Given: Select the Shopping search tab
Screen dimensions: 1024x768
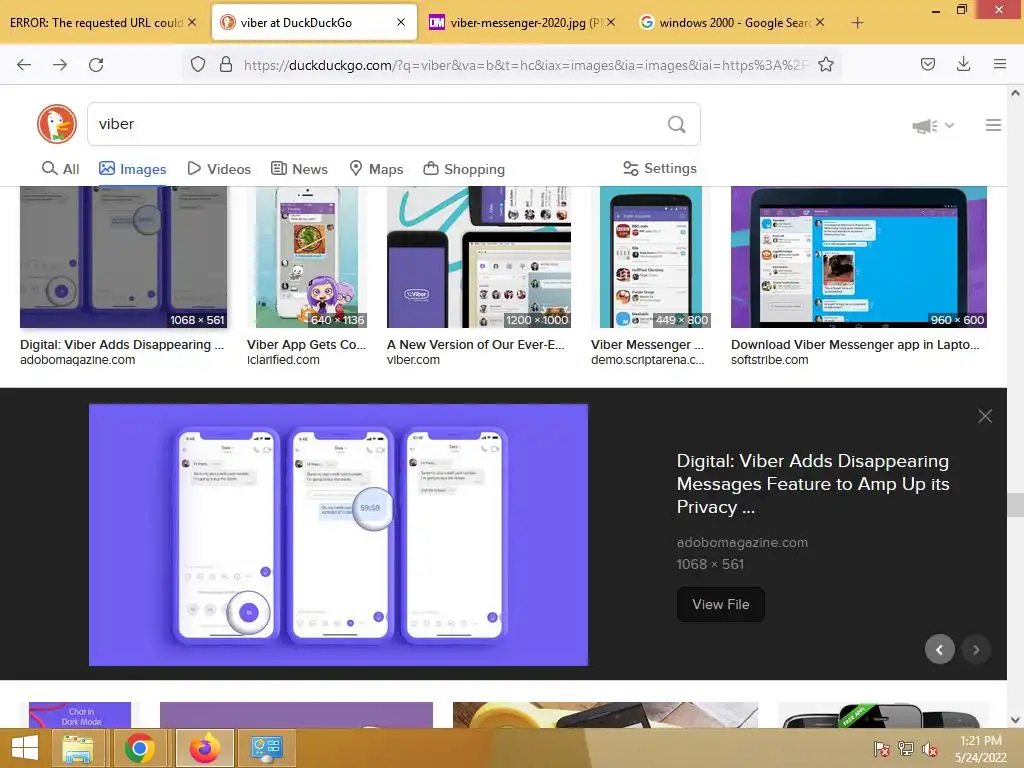Looking at the screenshot, I should tap(464, 169).
